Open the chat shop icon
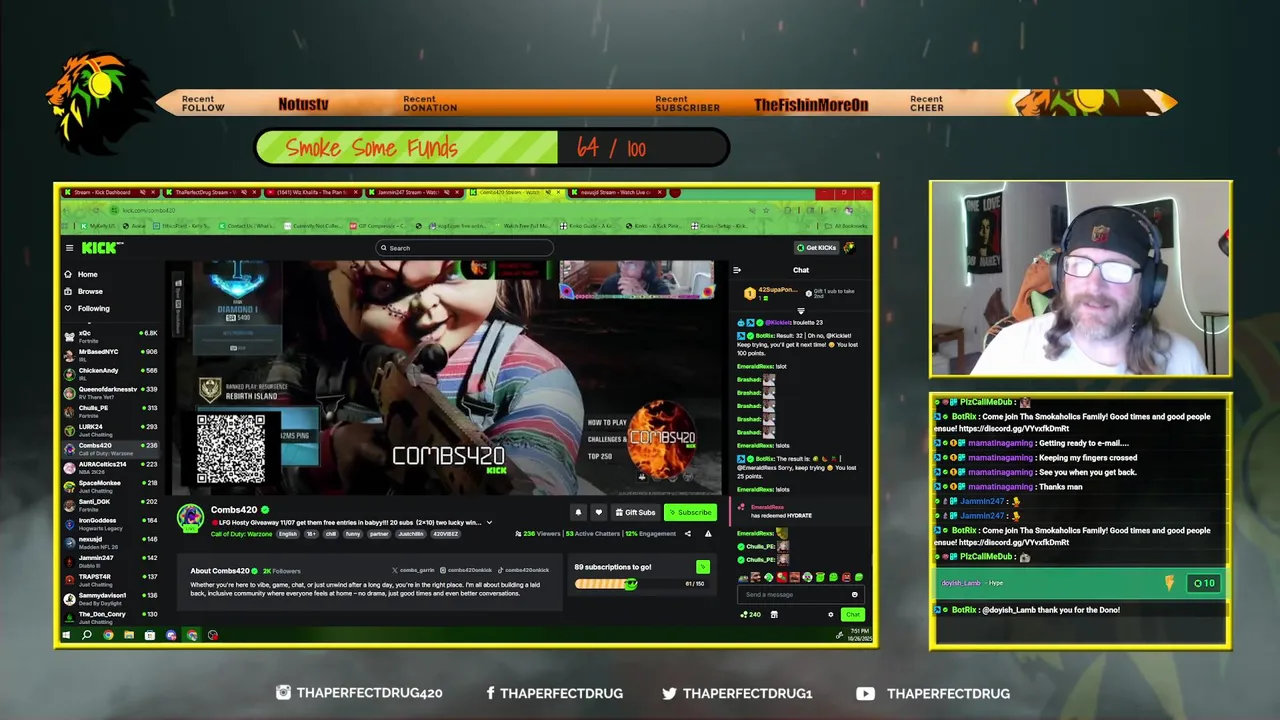This screenshot has width=1280, height=720. (x=774, y=614)
